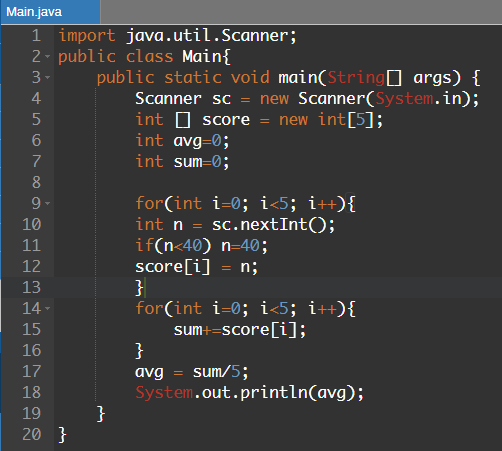Click on 'sc.nextInt();' on line 10

coord(273,224)
